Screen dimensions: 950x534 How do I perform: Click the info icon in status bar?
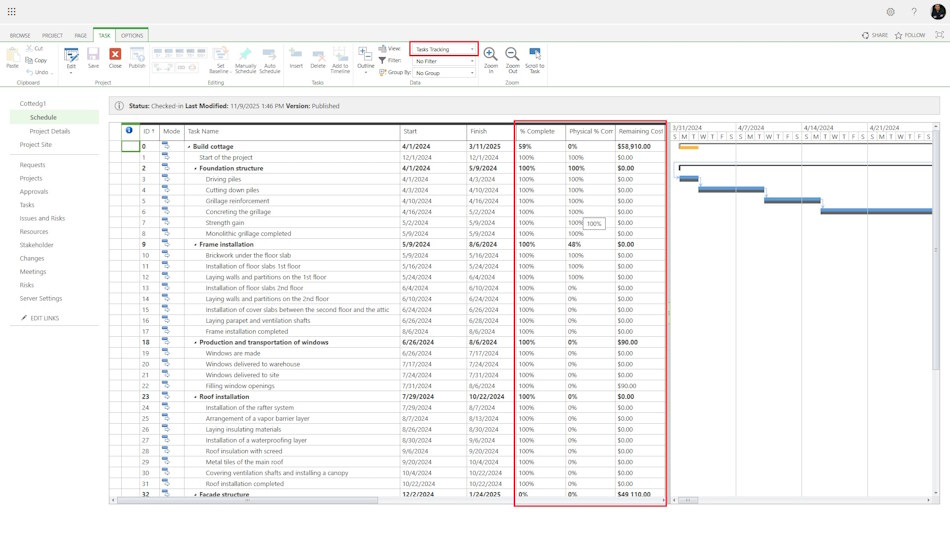[119, 105]
